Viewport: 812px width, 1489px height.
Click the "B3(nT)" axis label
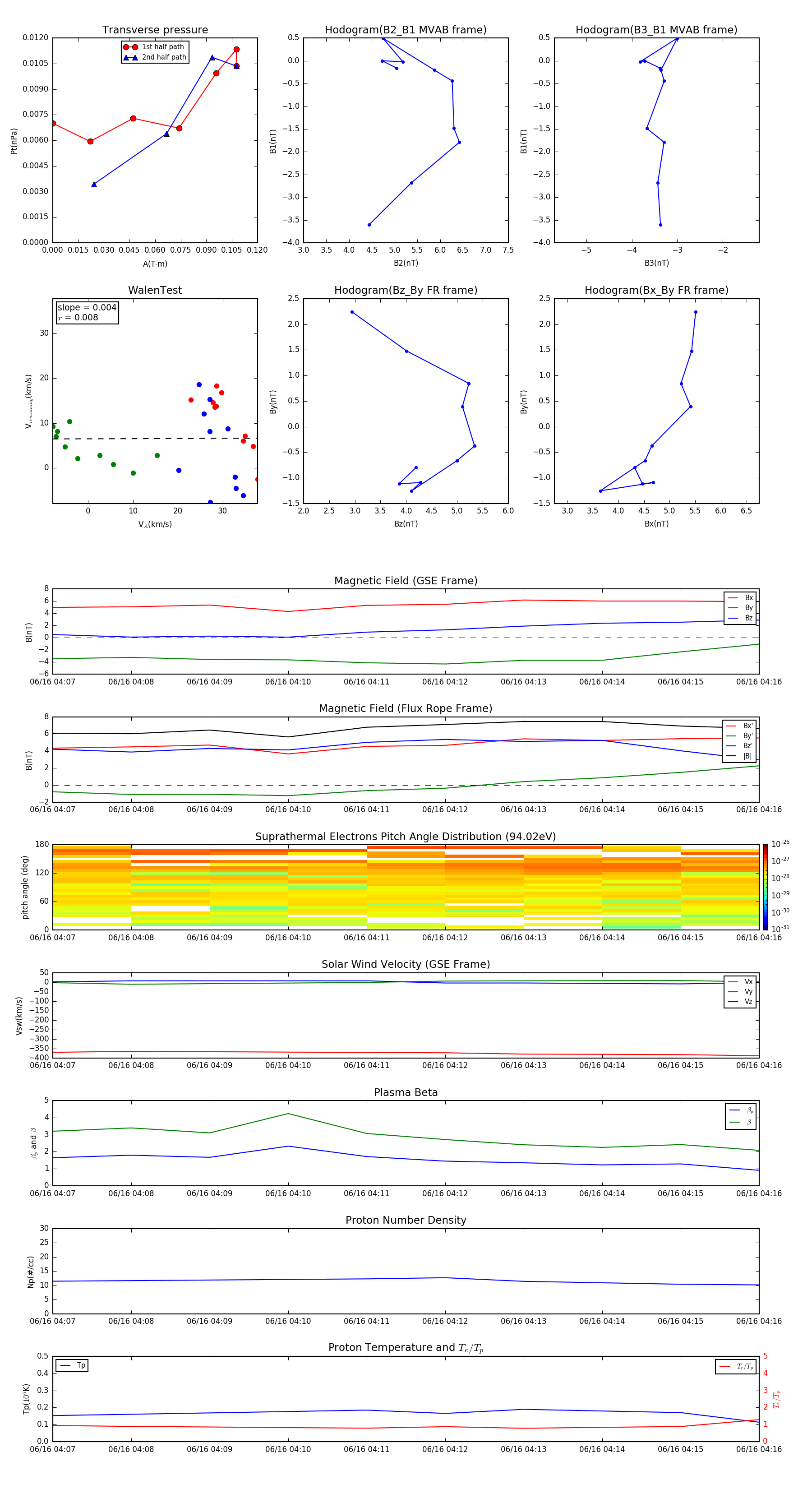(x=656, y=263)
